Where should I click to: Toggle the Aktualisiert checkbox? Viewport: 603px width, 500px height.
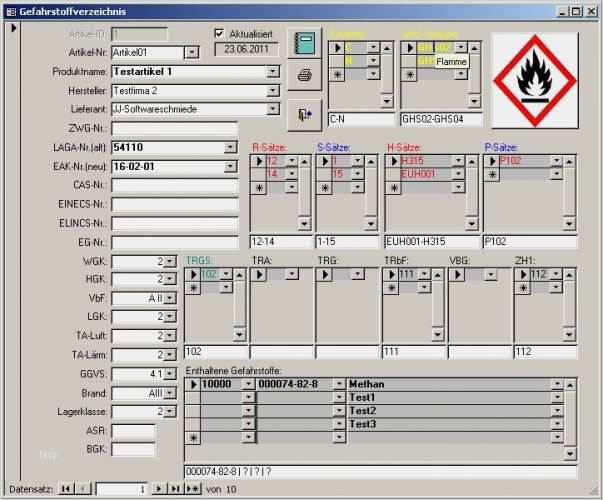pyautogui.click(x=219, y=34)
